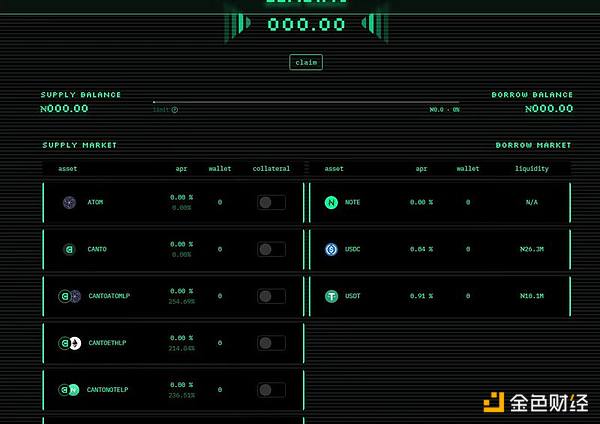
Task: Click the borrow market wallet column header
Action: (x=468, y=169)
